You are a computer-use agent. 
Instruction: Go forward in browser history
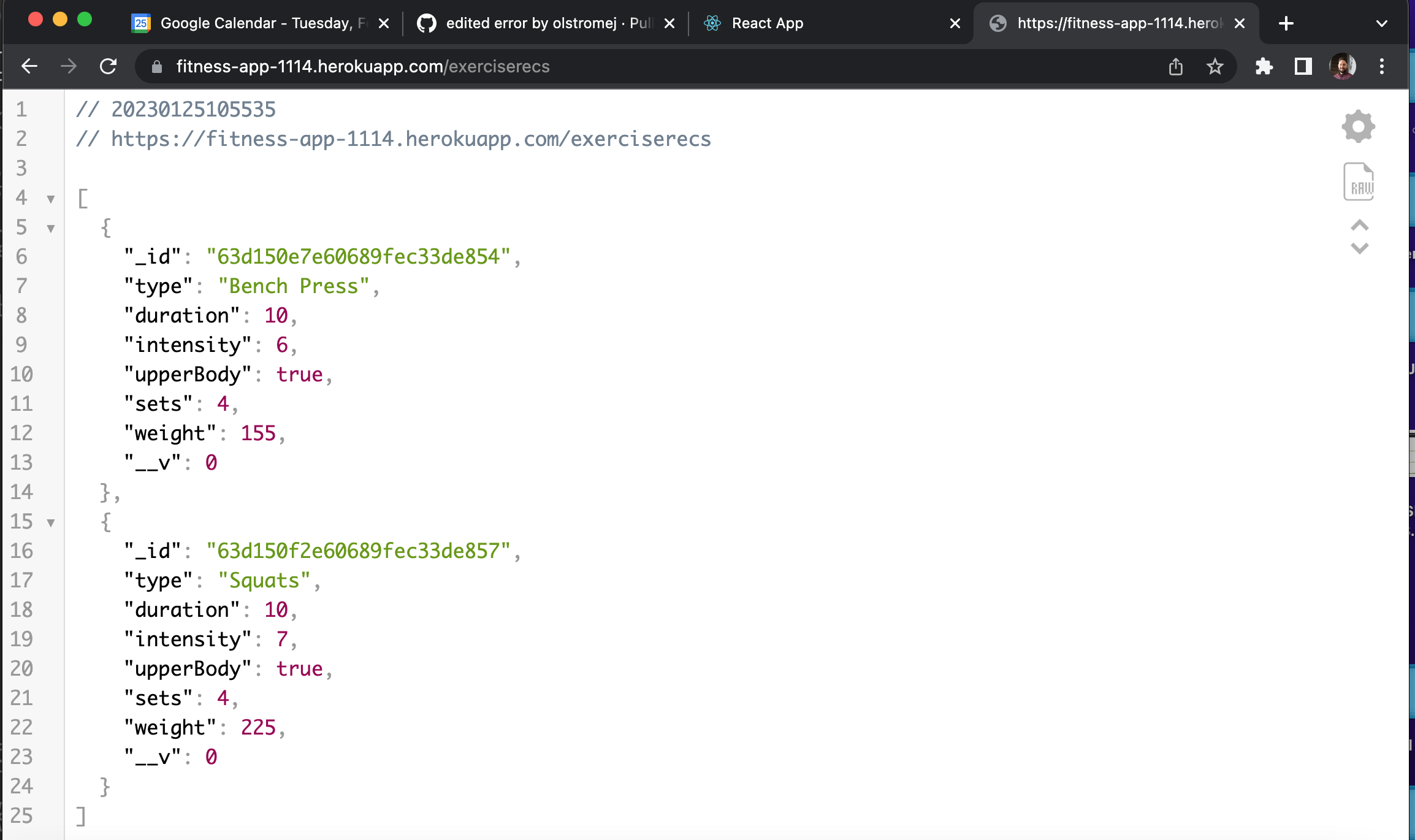pos(69,66)
